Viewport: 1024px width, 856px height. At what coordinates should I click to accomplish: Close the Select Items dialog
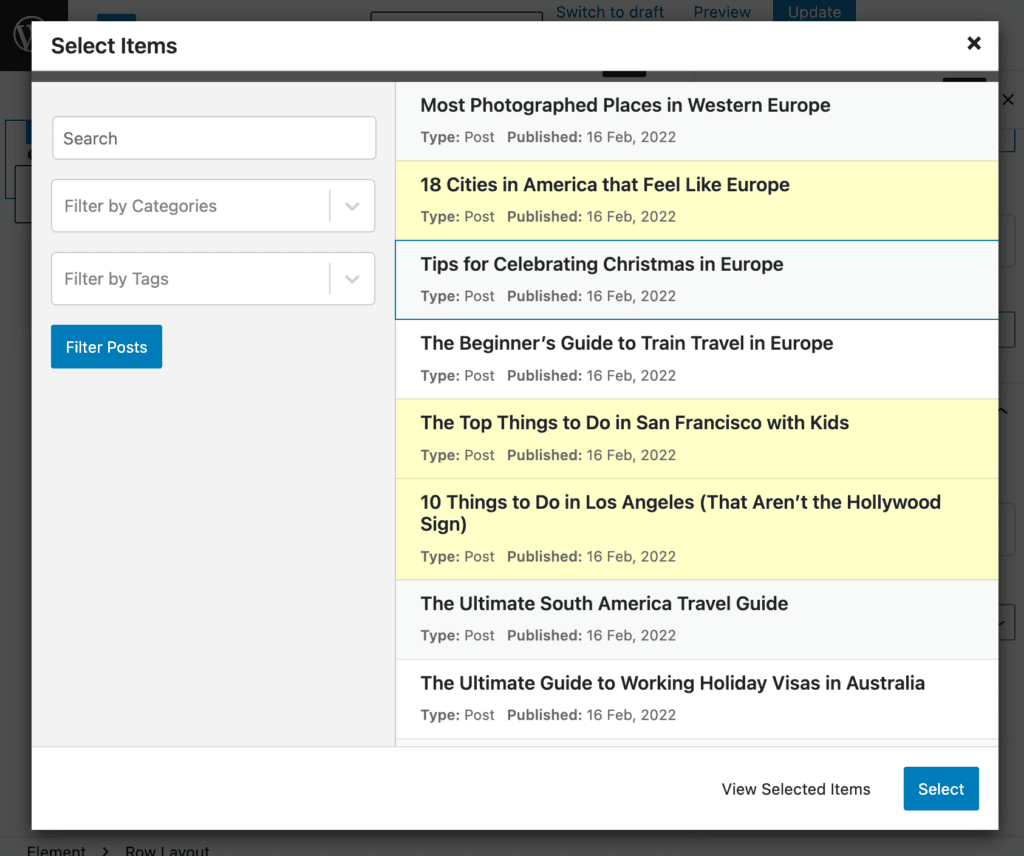[x=973, y=43]
